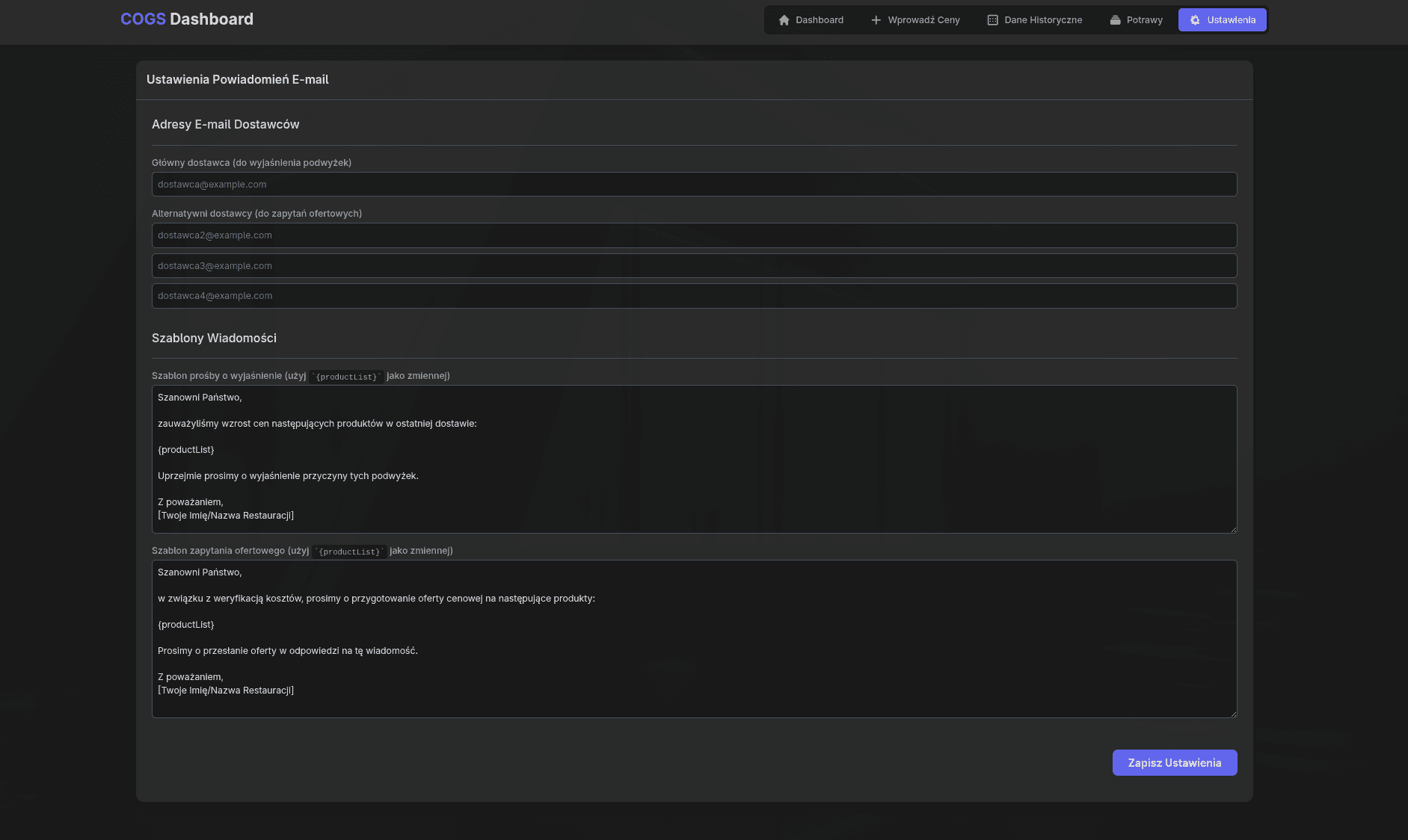Grab resize handle of explanation template textarea
The height and width of the screenshot is (840, 1408).
click(x=1233, y=529)
